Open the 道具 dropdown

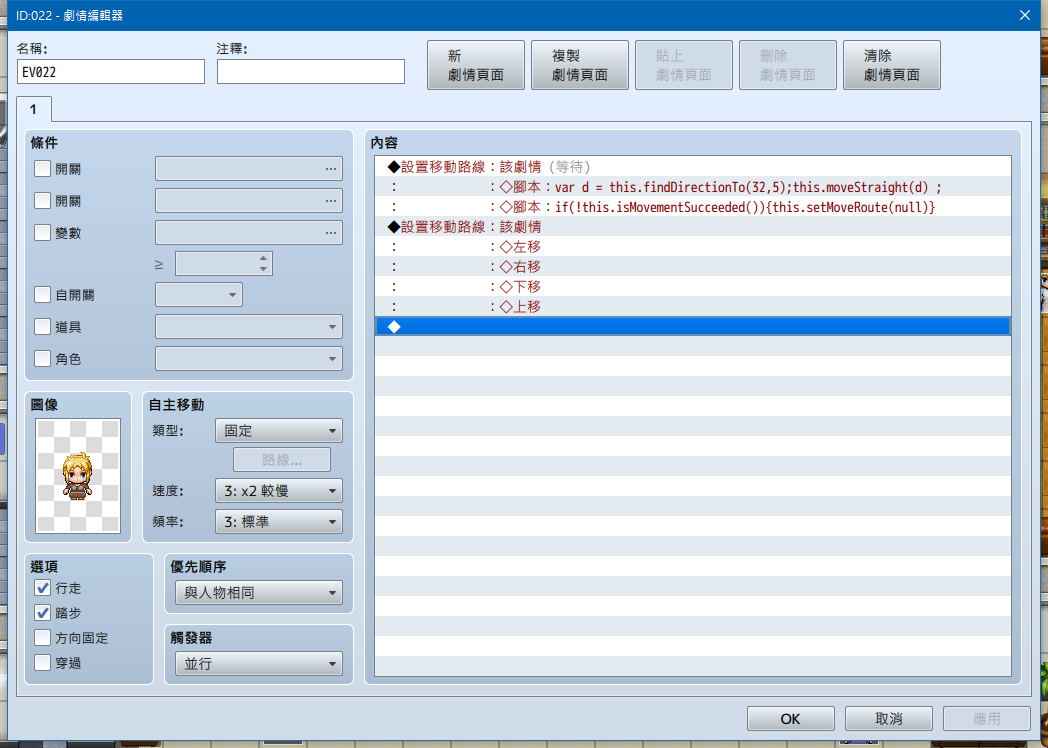click(x=249, y=327)
